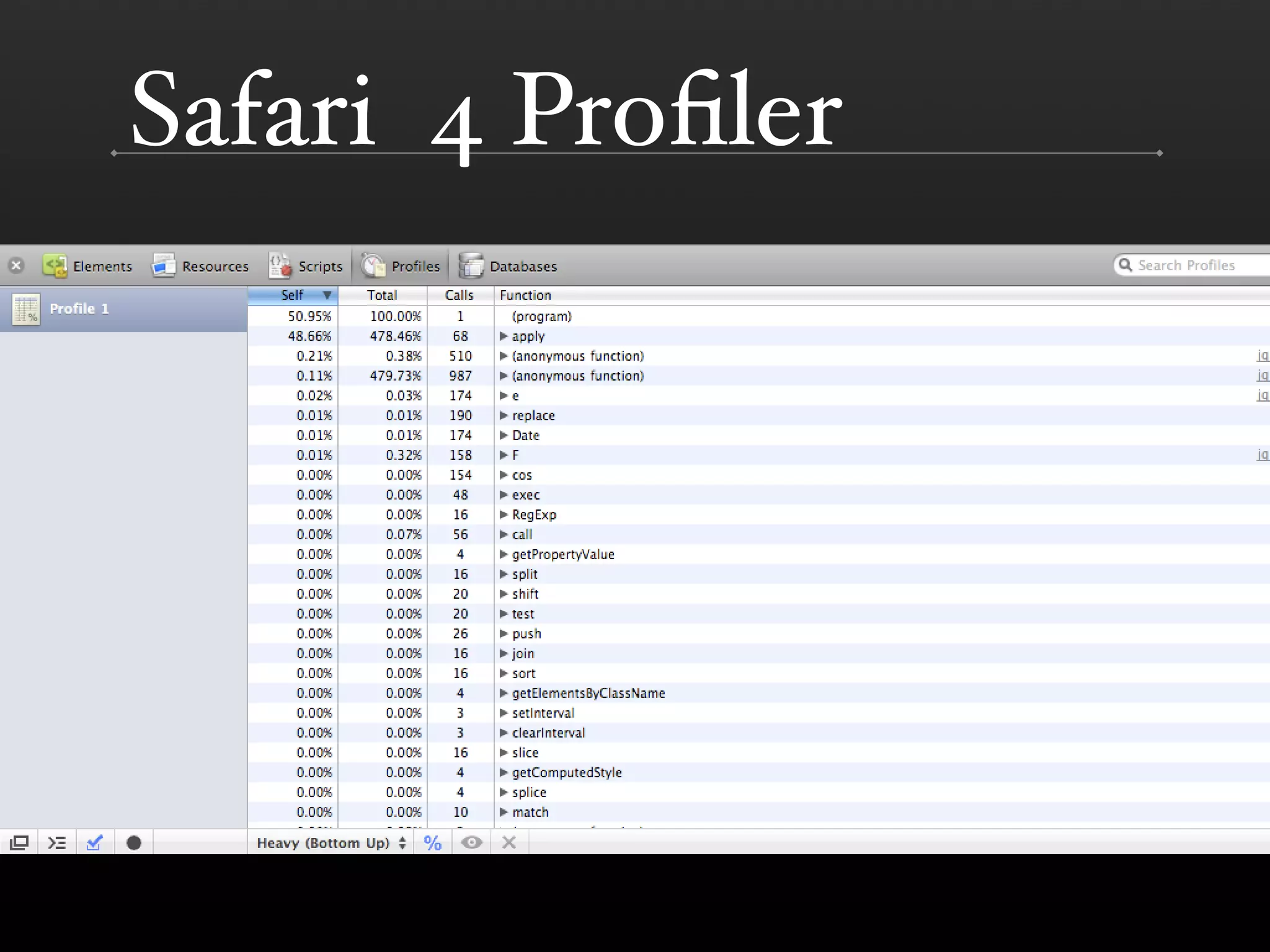Select Profile 1 in the sidebar
Viewport: 1270px width, 952px height.
click(x=79, y=309)
